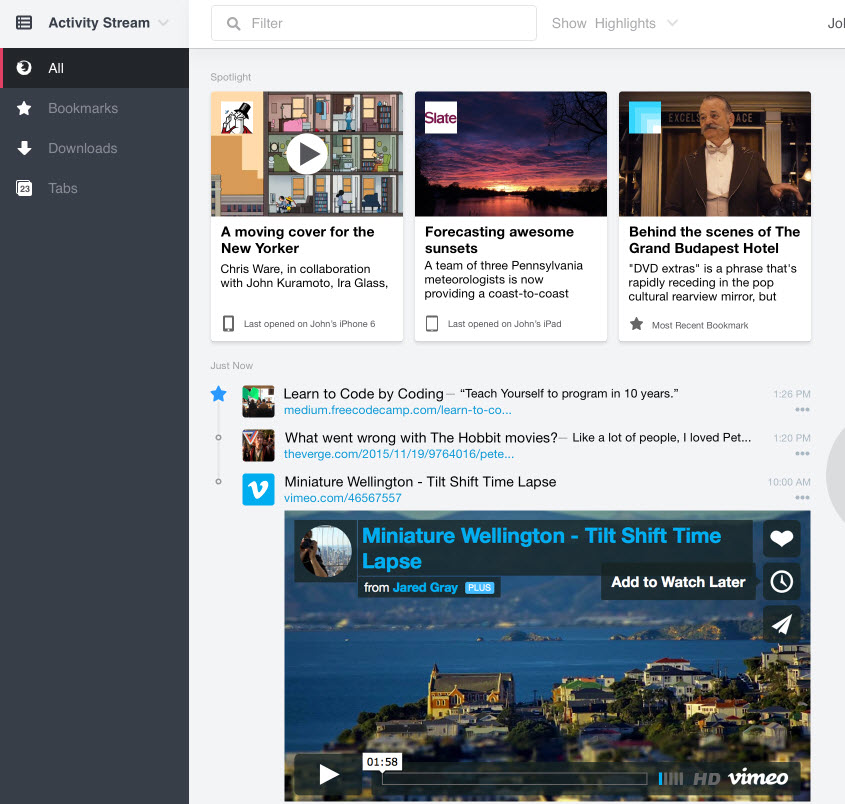Click the blue square site icon on Budapest card

click(x=645, y=117)
